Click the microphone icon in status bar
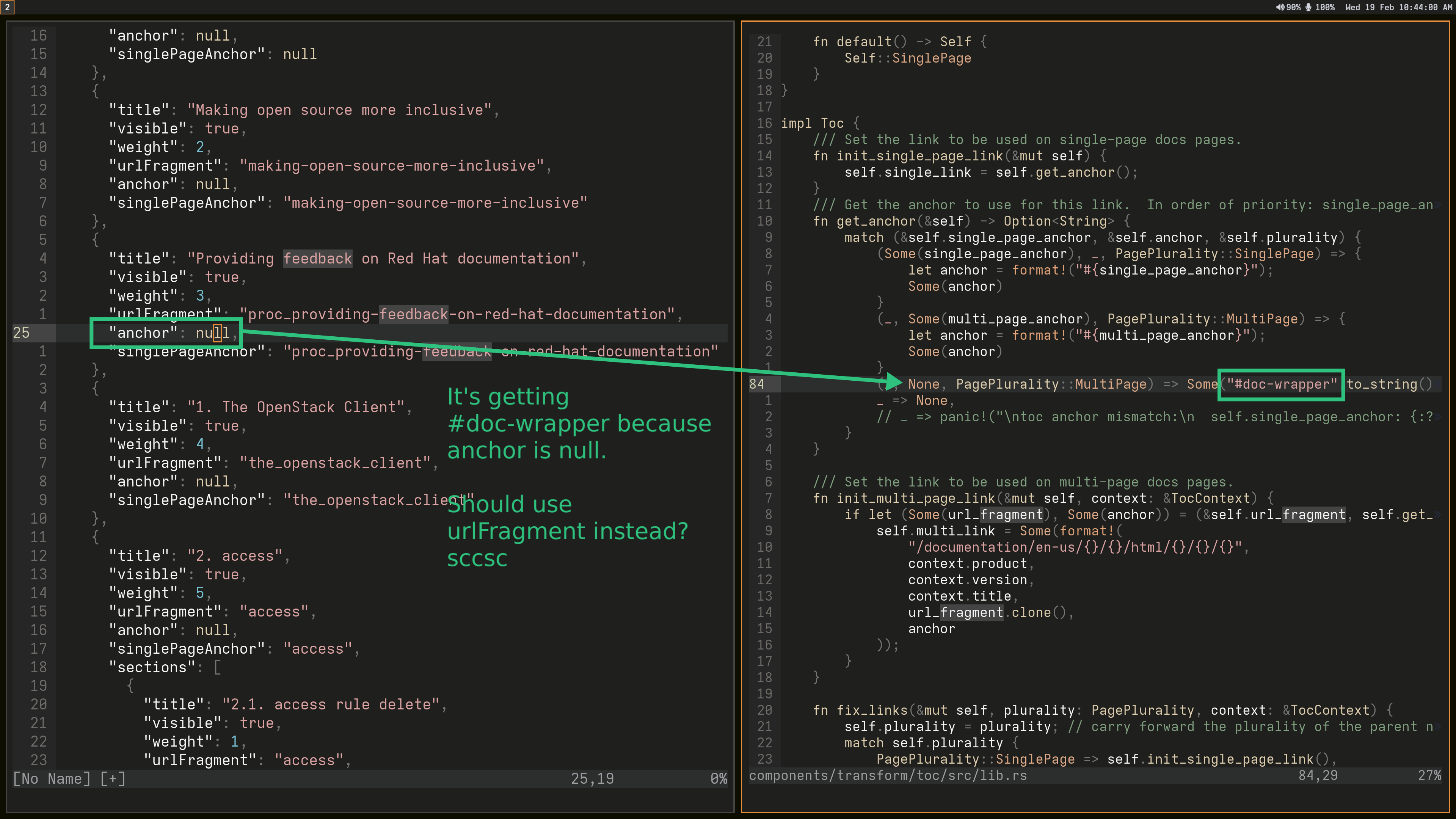Image resolution: width=1456 pixels, height=819 pixels. tap(1308, 7)
